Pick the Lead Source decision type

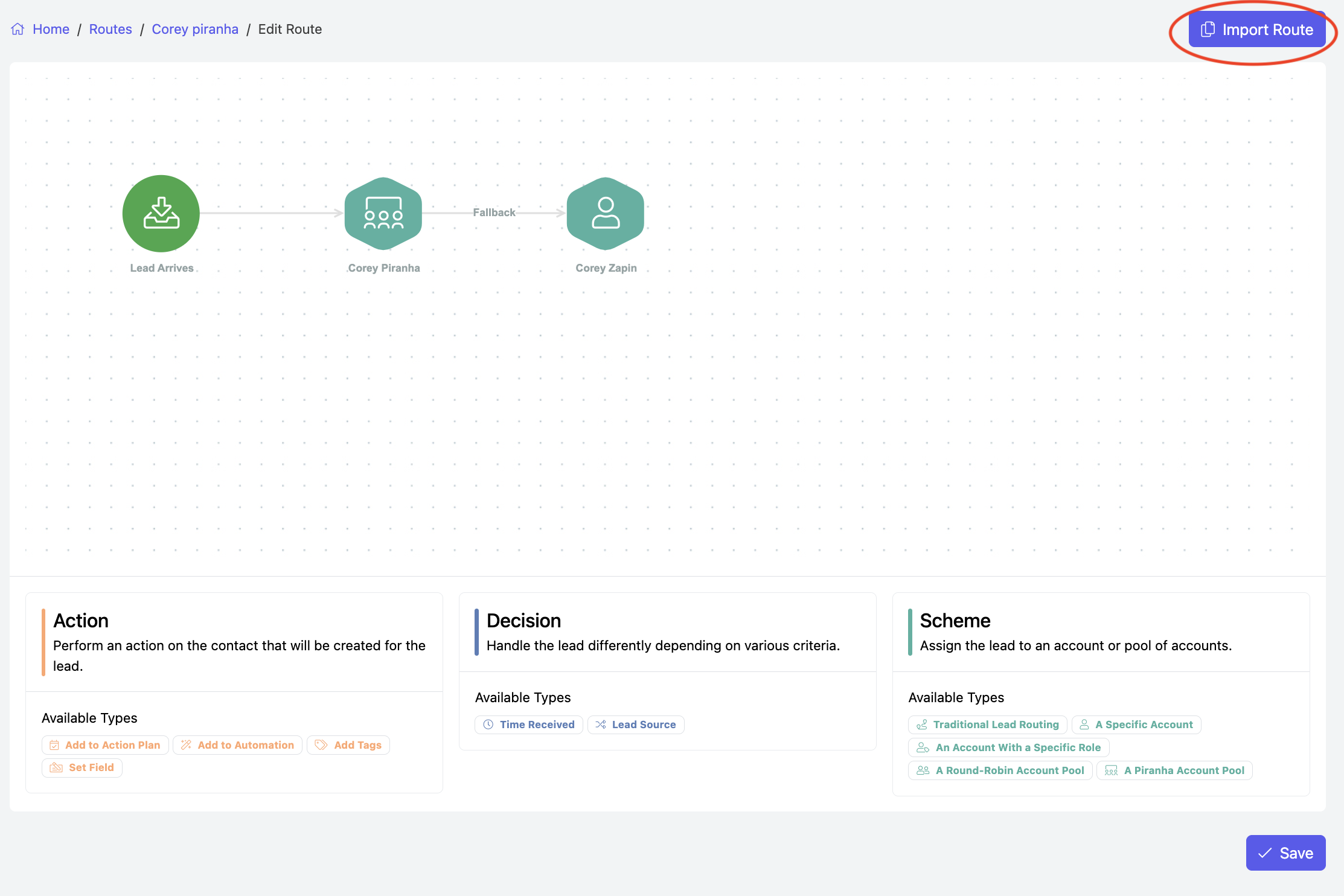[x=636, y=725]
